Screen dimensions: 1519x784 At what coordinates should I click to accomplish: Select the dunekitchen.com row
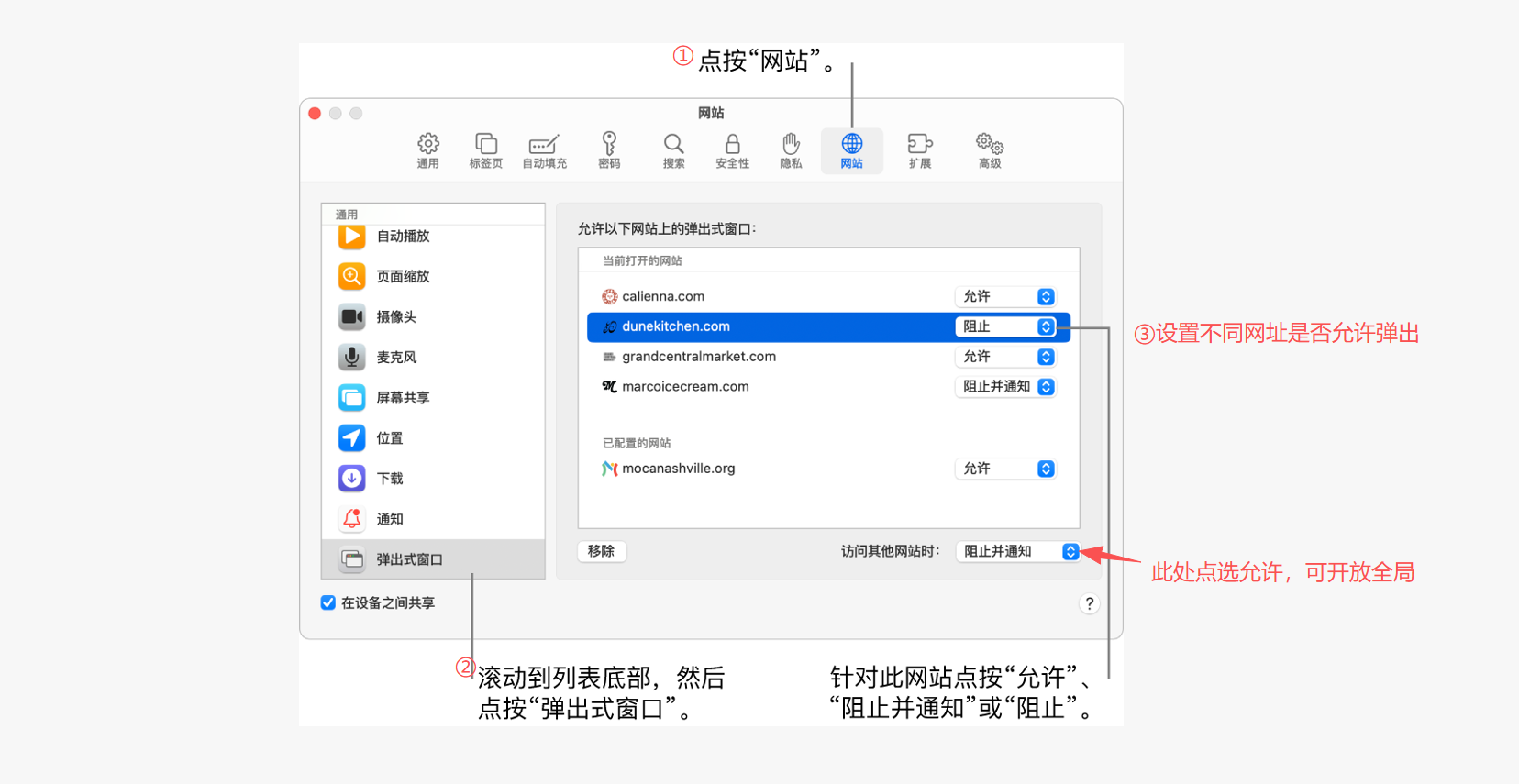828,326
